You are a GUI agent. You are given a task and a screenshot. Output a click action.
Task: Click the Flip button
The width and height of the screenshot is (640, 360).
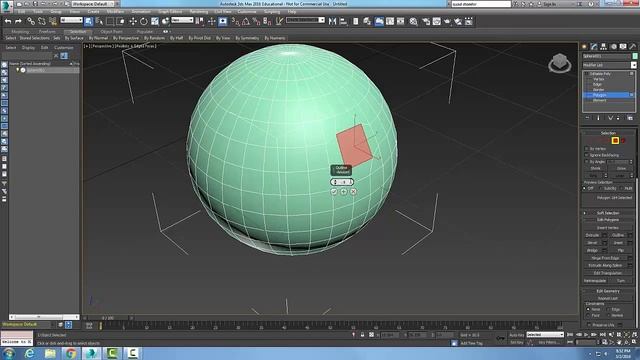[620, 250]
